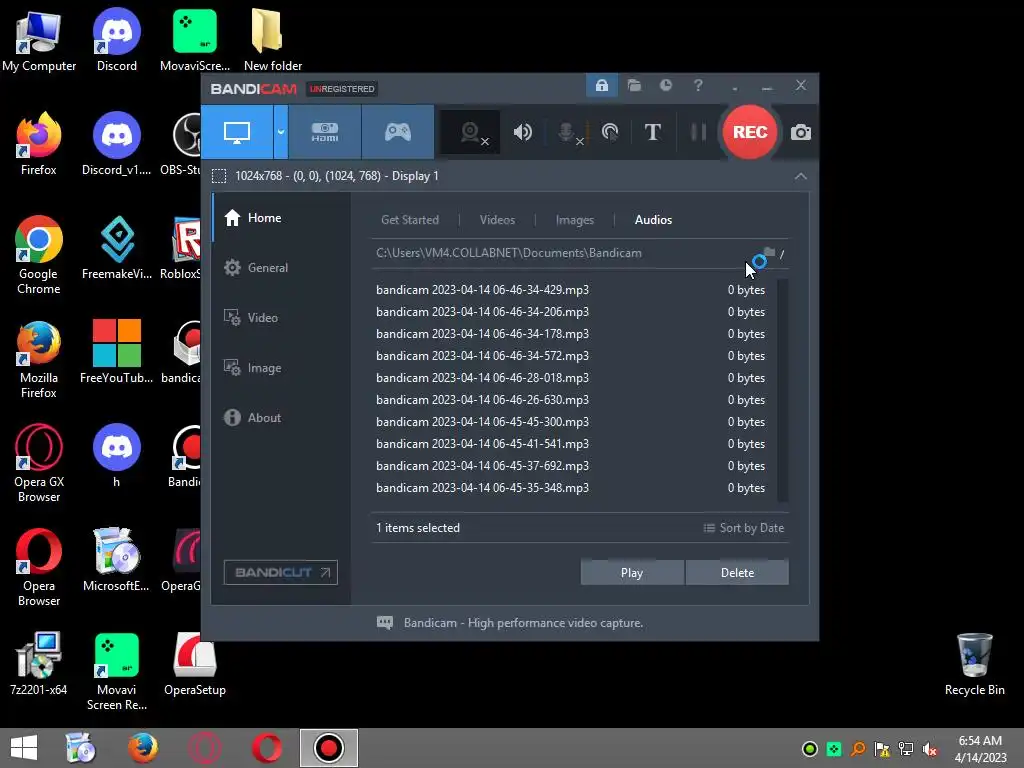Open help question mark icon
This screenshot has width=1024, height=768.
698,86
